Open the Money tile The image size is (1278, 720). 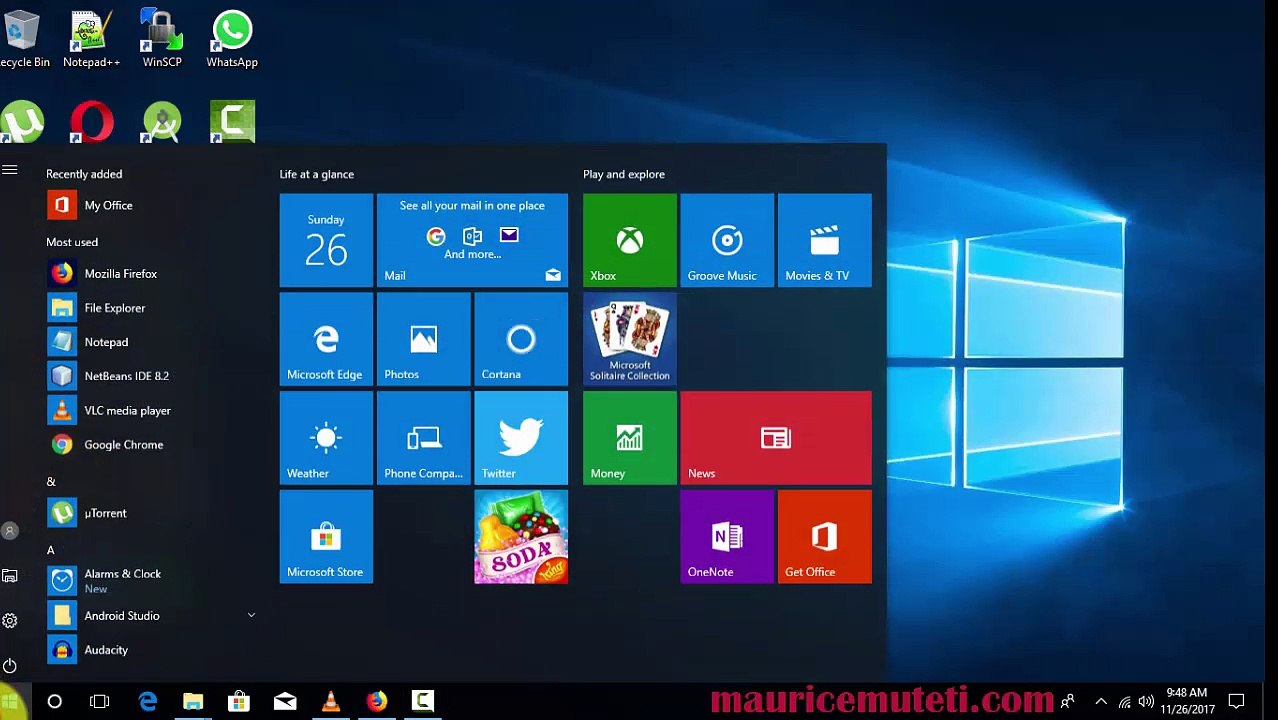click(x=630, y=438)
